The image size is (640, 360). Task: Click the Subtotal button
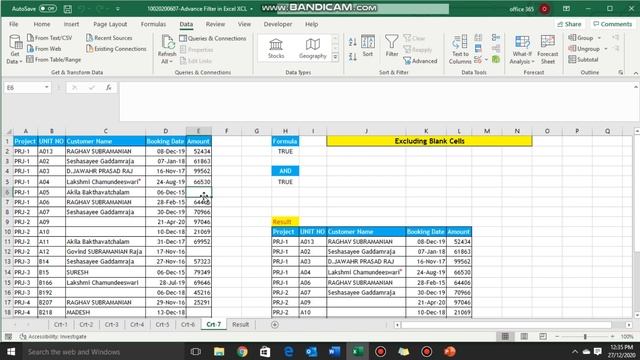[583, 60]
